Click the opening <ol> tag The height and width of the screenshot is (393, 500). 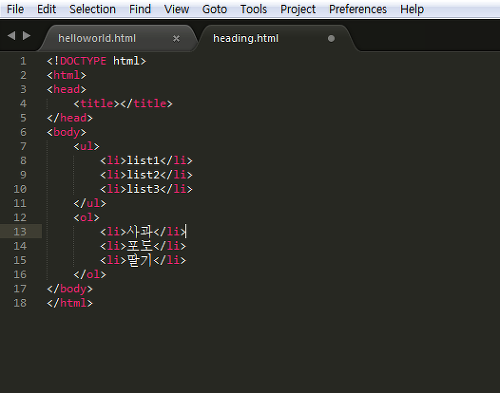click(x=86, y=218)
